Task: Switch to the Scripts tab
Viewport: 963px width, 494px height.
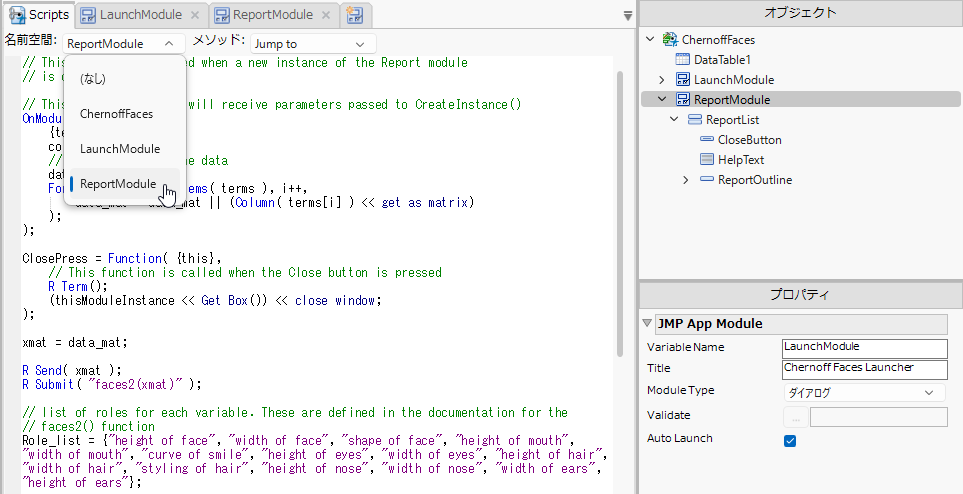Action: (x=38, y=14)
